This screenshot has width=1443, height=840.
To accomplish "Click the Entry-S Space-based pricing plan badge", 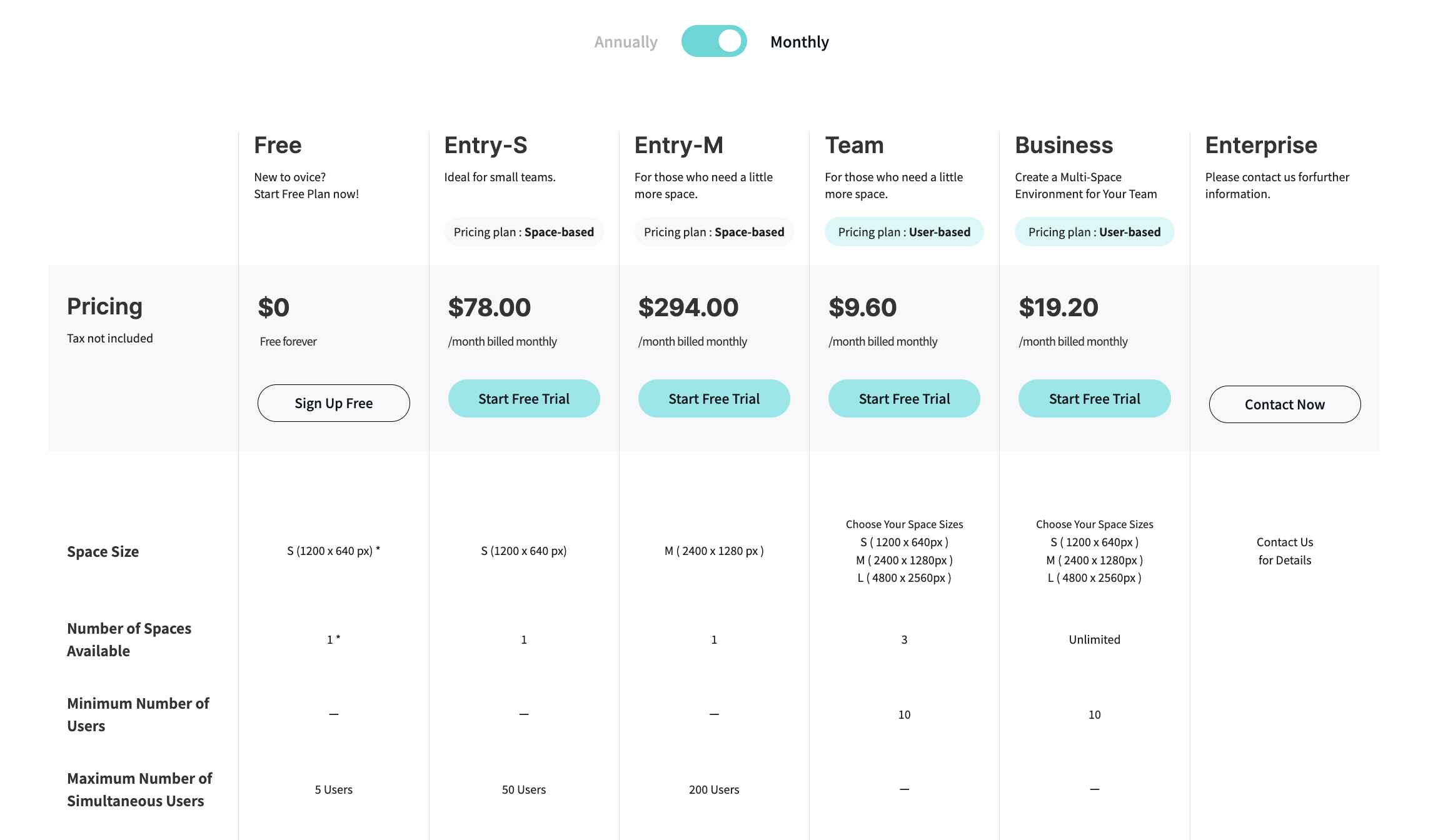I will point(524,232).
